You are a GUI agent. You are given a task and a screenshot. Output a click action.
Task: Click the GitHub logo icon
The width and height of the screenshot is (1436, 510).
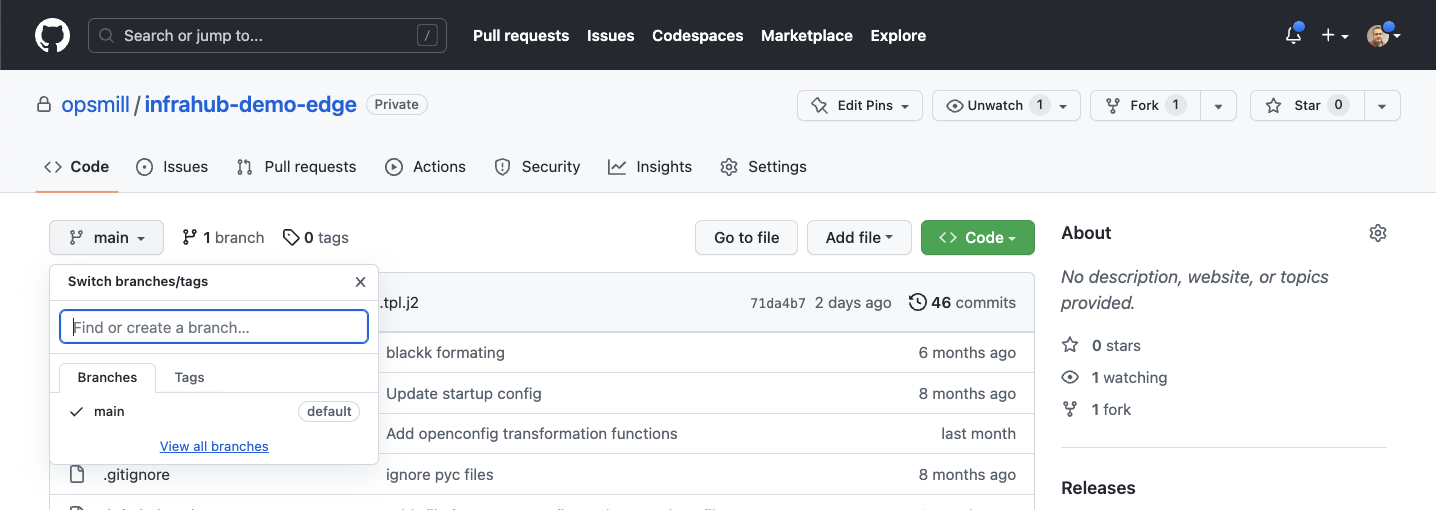pos(53,35)
